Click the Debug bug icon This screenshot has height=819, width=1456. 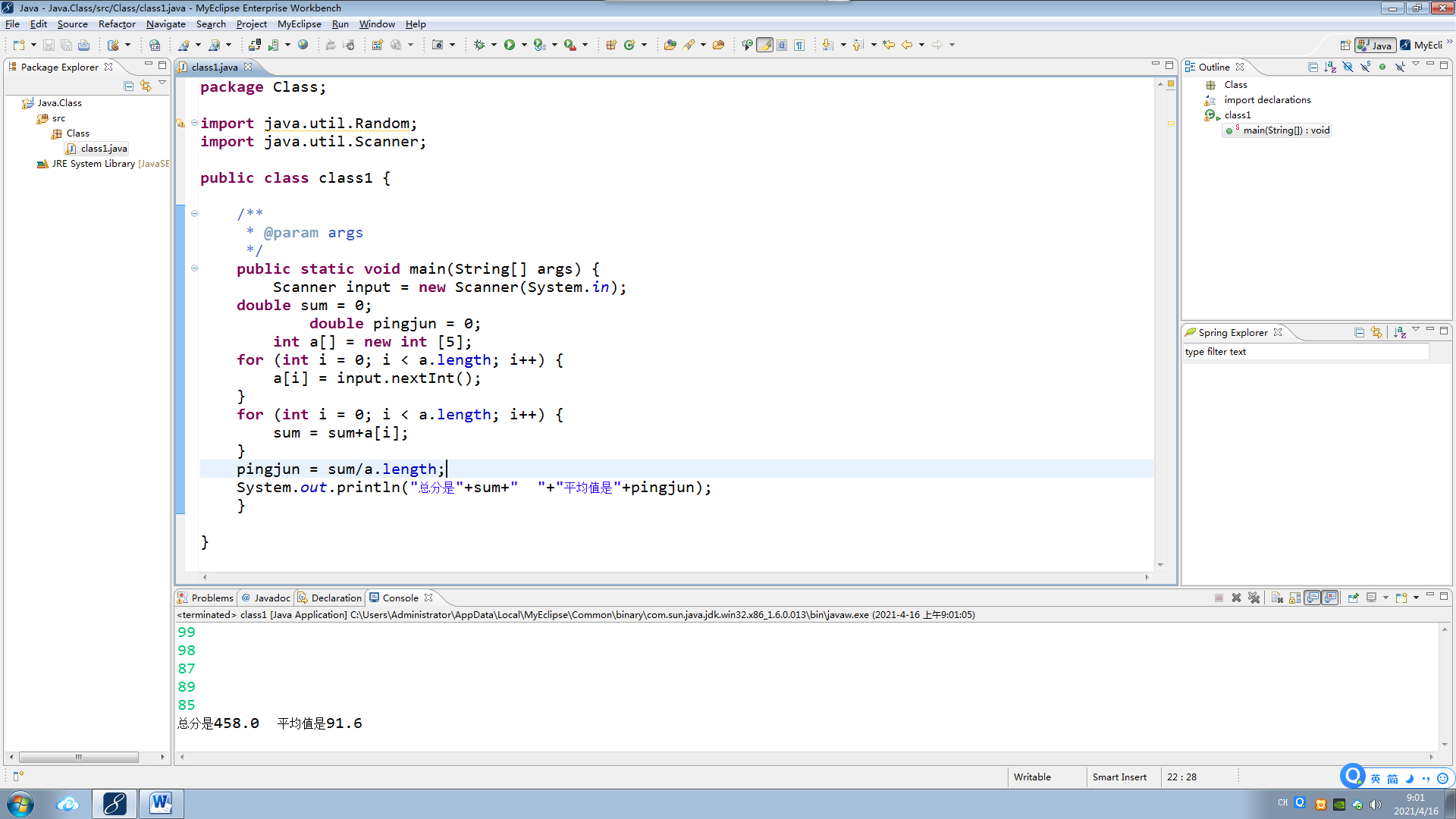pyautogui.click(x=479, y=45)
